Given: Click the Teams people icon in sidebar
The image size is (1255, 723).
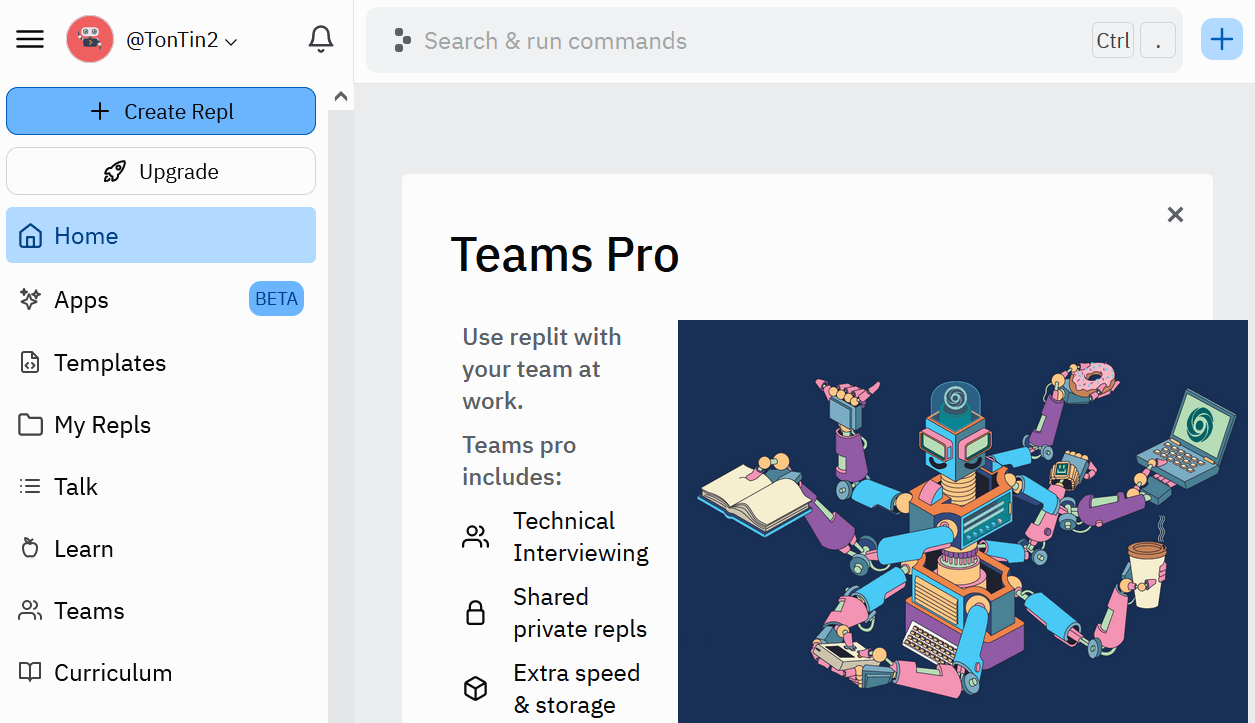Looking at the screenshot, I should (x=31, y=610).
